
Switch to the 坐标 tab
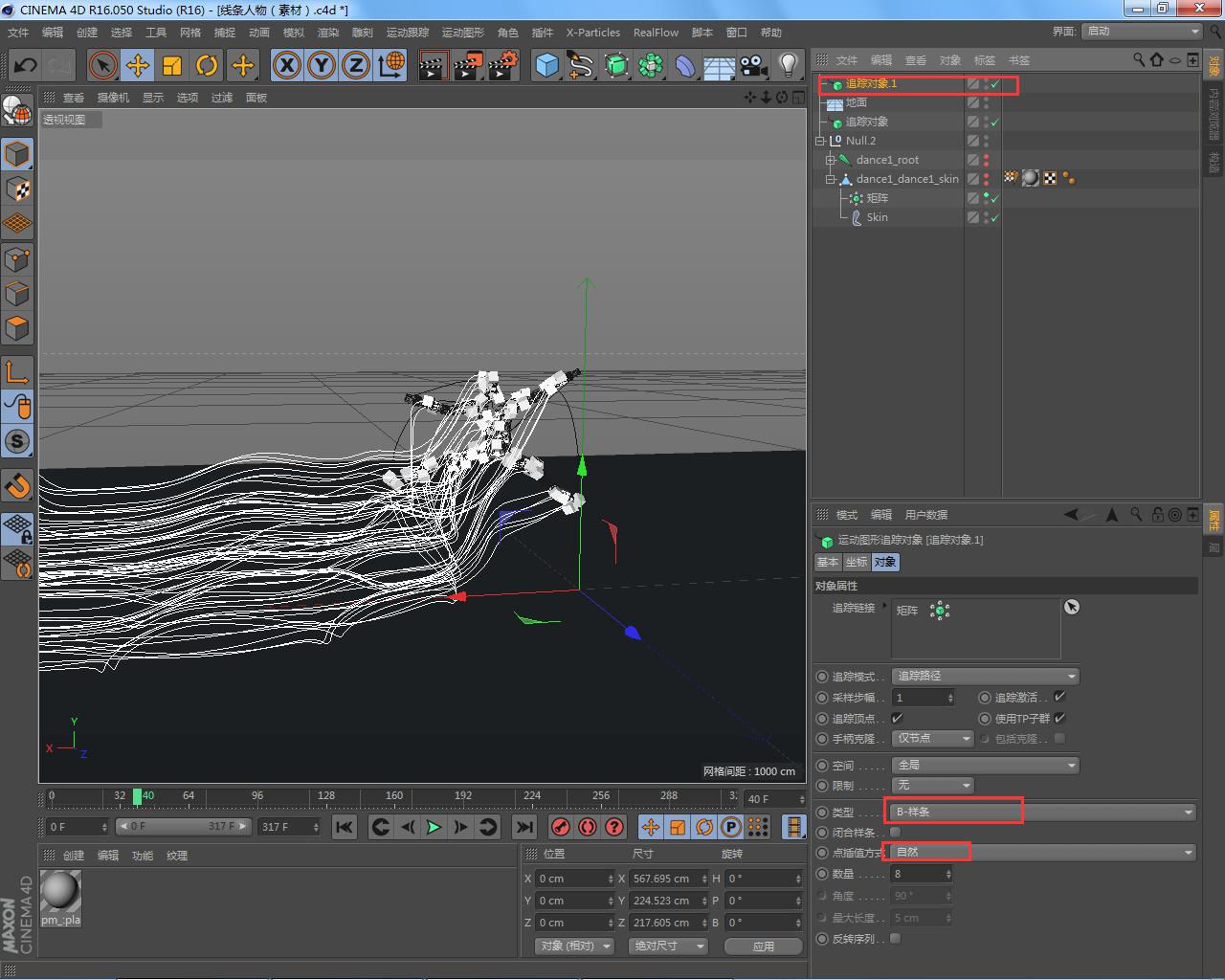(856, 562)
